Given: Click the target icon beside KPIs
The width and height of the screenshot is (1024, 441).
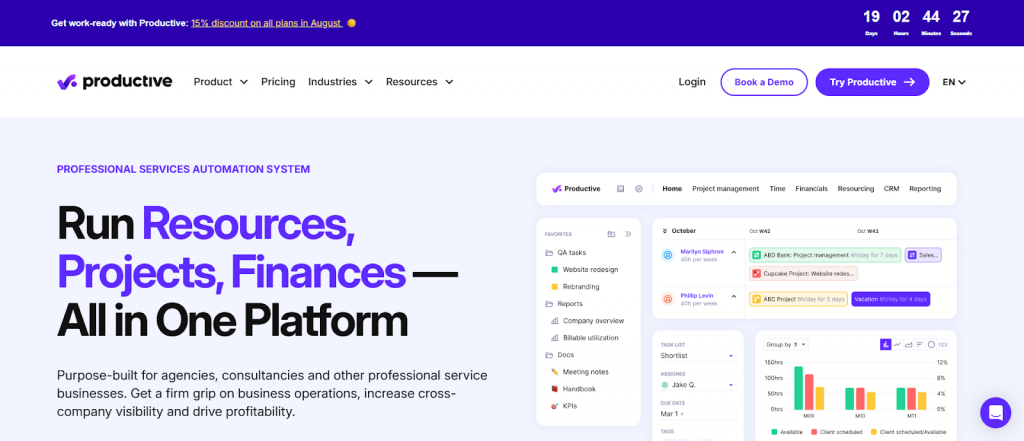Looking at the screenshot, I should pyautogui.click(x=554, y=406).
